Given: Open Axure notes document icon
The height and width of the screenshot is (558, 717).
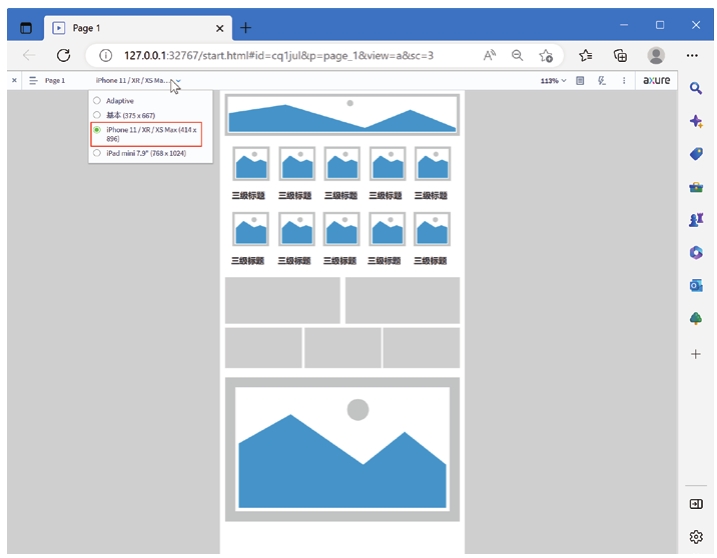Looking at the screenshot, I should pos(580,80).
